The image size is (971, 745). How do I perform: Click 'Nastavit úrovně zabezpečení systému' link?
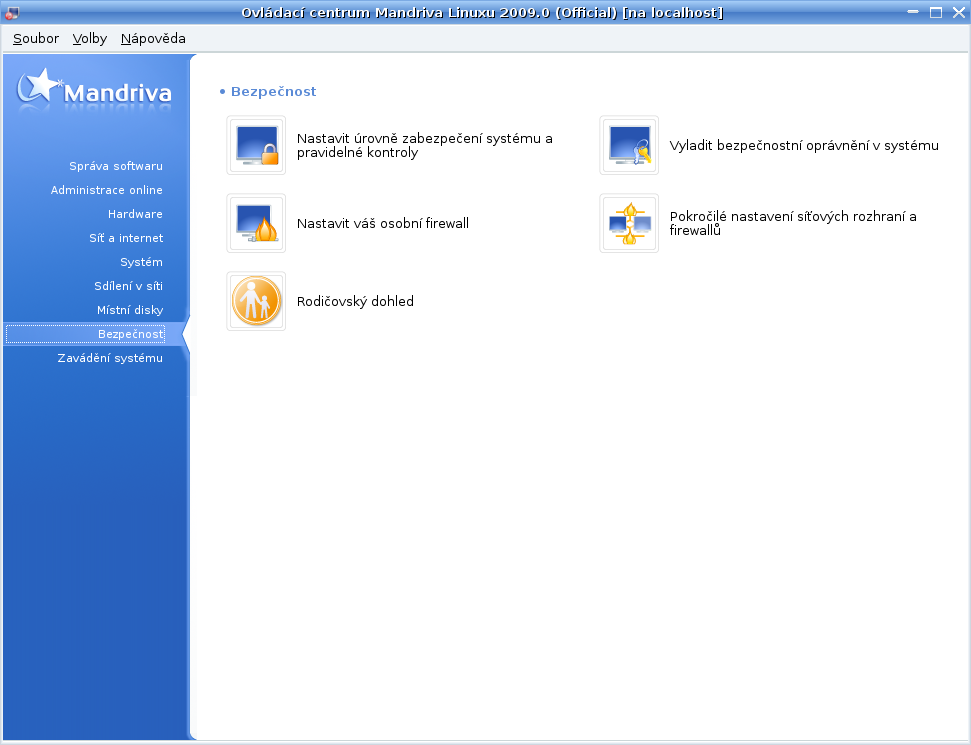click(425, 146)
